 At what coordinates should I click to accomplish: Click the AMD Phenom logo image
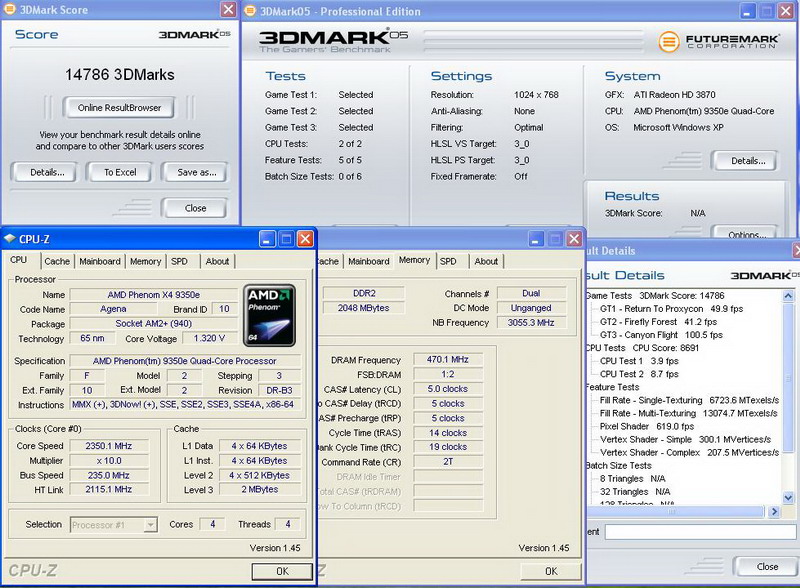click(269, 315)
